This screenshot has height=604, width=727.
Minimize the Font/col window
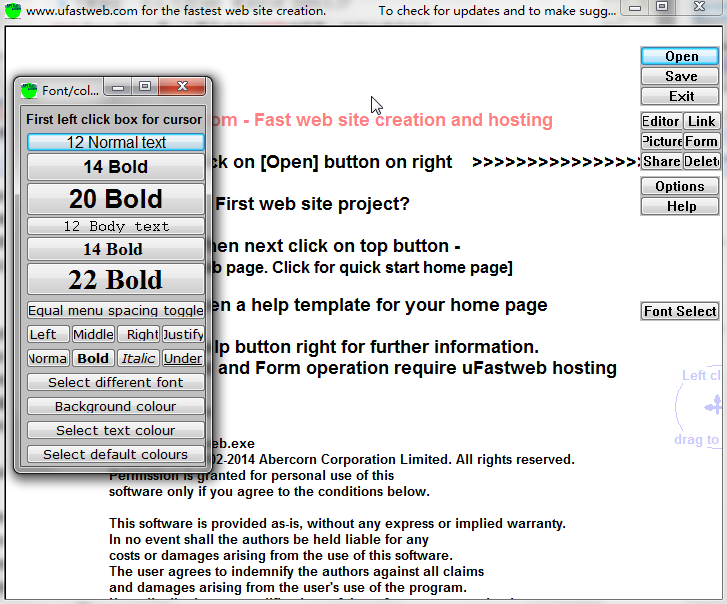[118, 87]
